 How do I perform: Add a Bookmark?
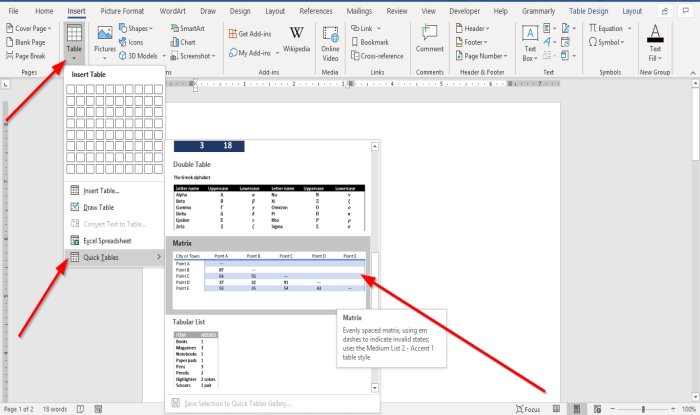pyautogui.click(x=370, y=42)
